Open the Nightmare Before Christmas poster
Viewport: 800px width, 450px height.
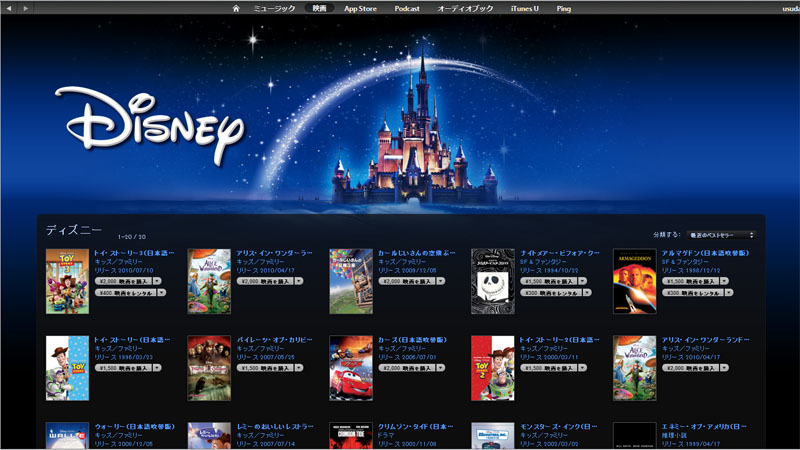tap(493, 281)
